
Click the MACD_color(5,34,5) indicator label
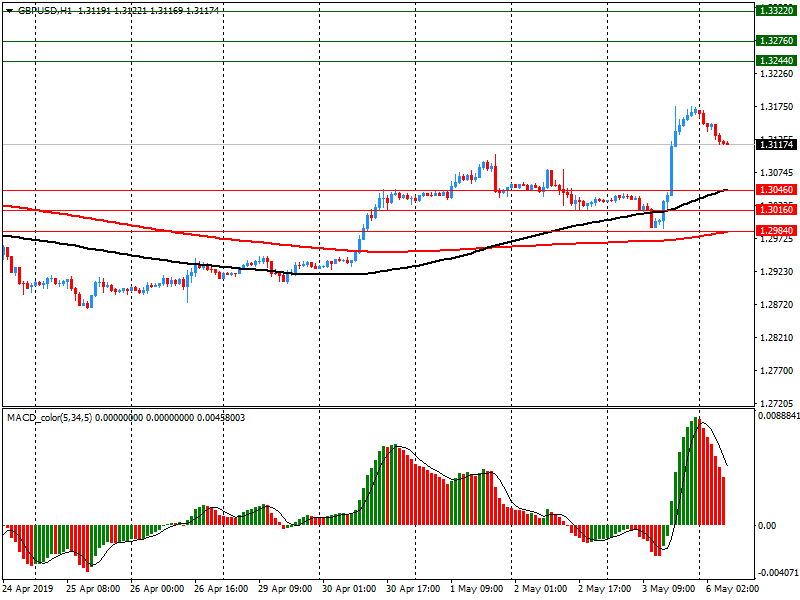[49, 416]
